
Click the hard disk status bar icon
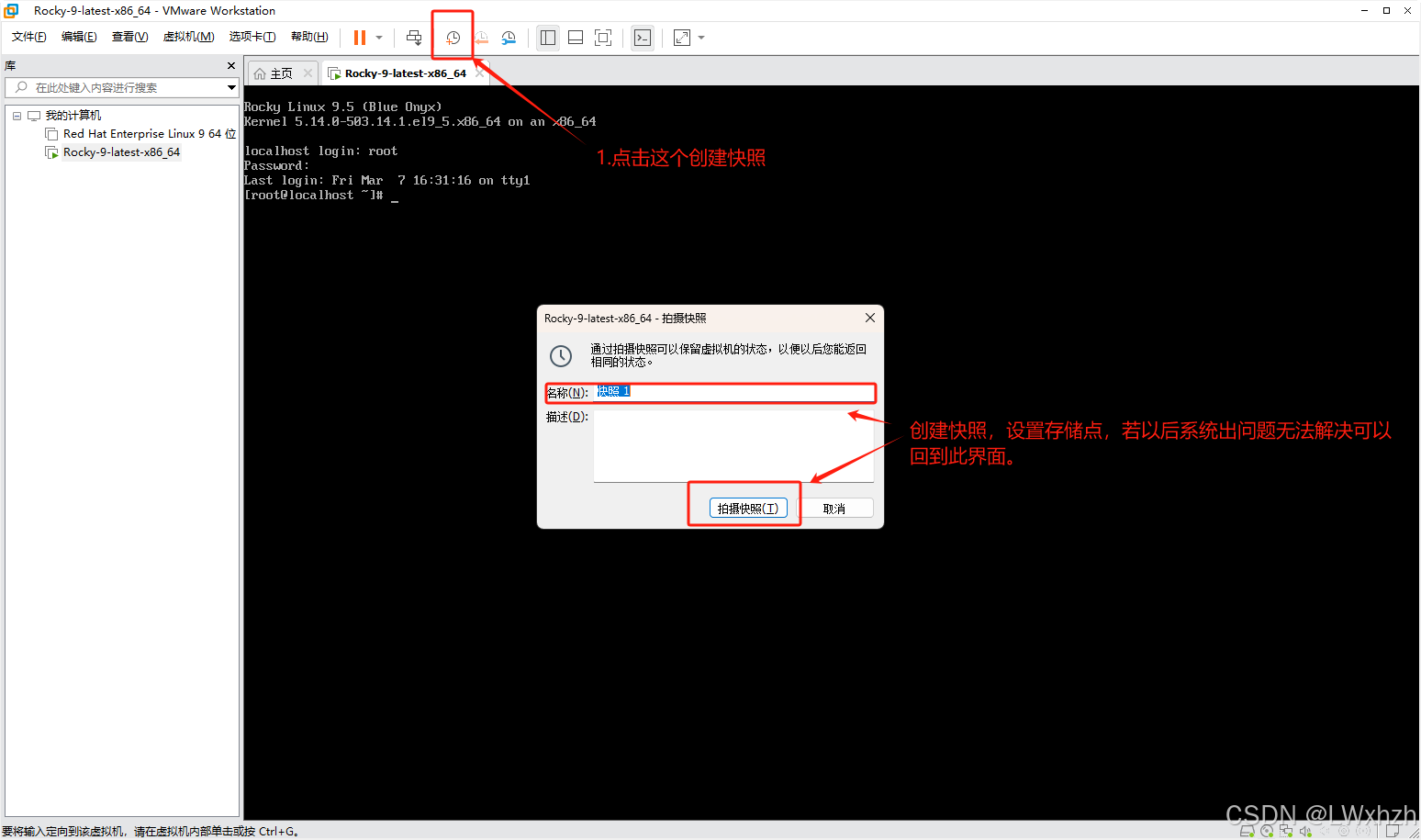pos(1247,831)
